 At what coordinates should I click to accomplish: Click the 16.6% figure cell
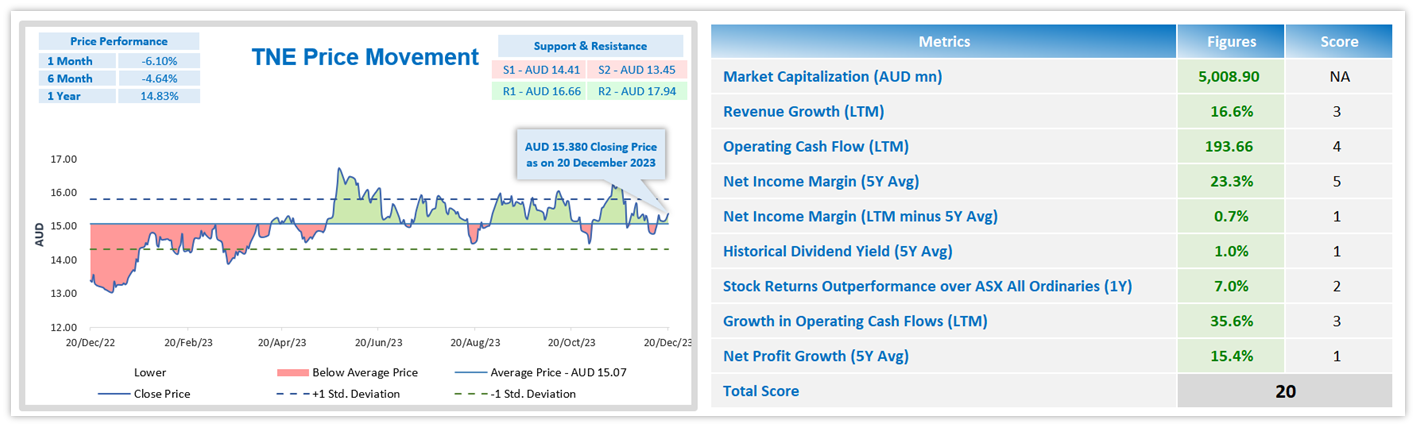click(1231, 112)
